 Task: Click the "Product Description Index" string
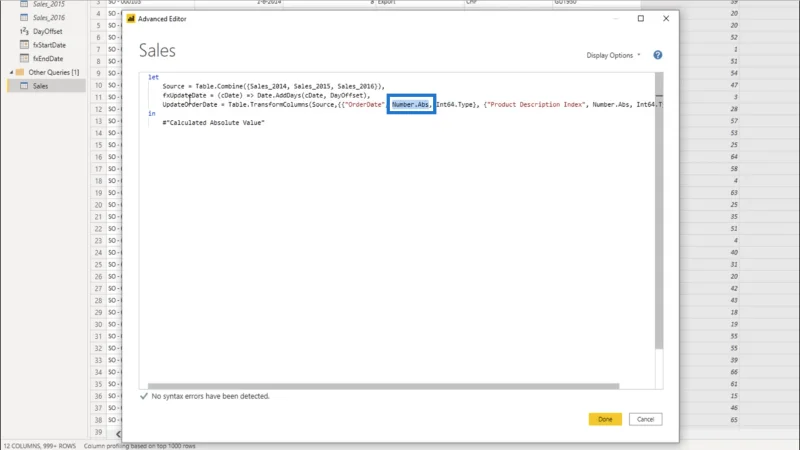click(536, 105)
